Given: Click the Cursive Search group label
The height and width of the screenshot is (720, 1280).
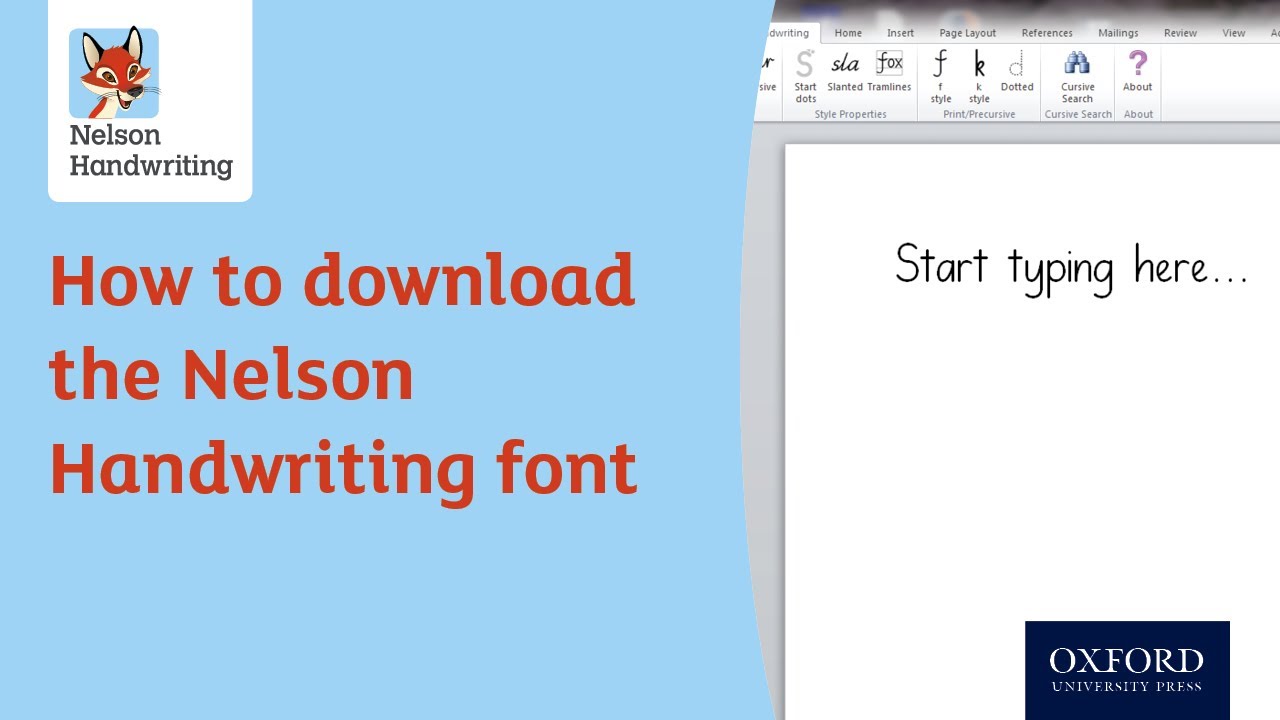Looking at the screenshot, I should pos(1078,114).
